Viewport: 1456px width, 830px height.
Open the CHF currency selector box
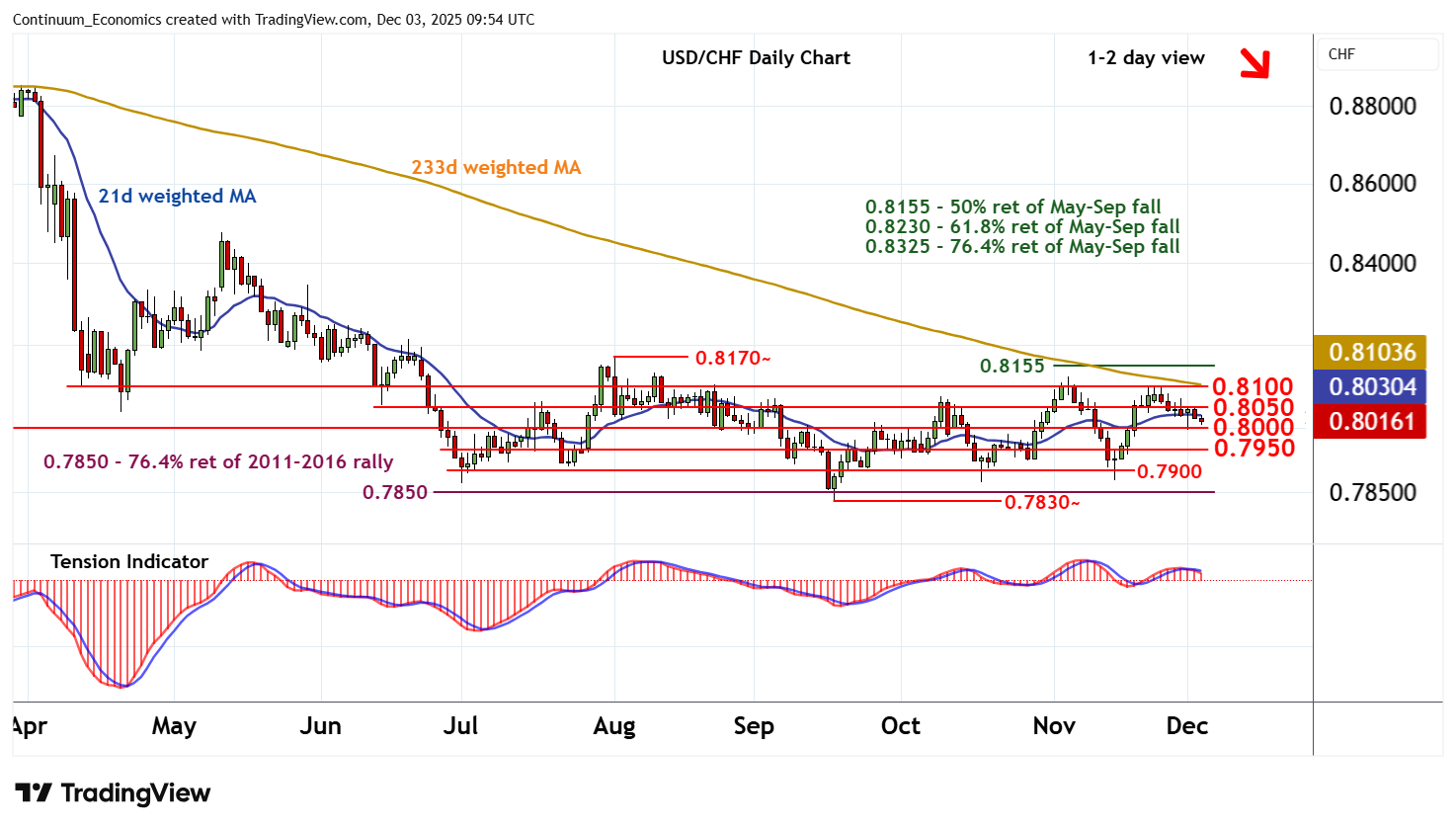tap(1378, 54)
